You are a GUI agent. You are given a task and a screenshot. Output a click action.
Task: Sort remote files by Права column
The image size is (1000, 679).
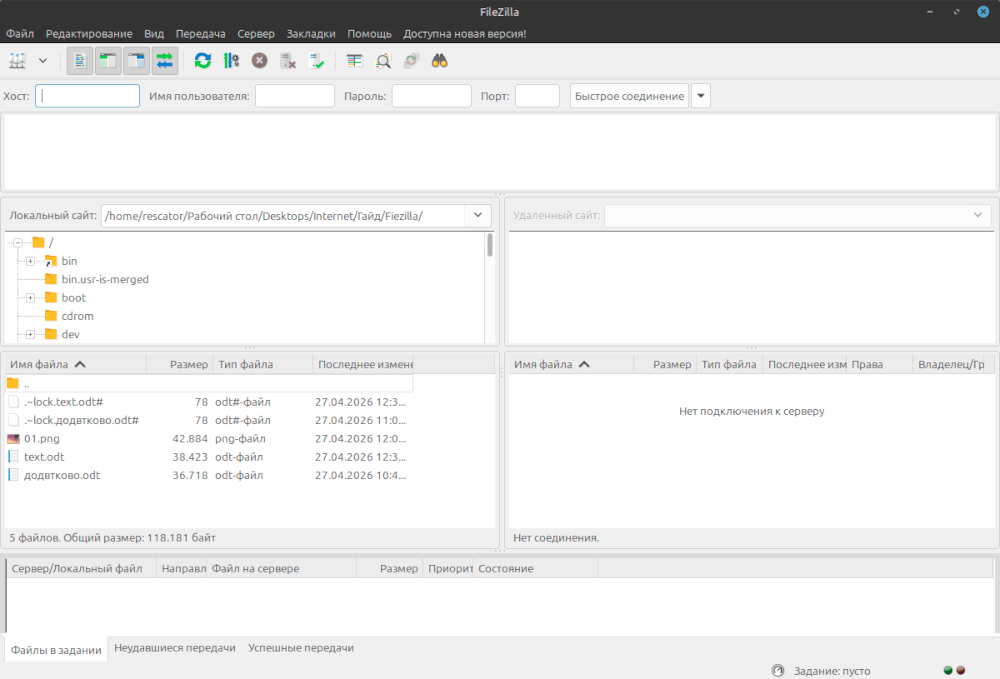tap(879, 364)
